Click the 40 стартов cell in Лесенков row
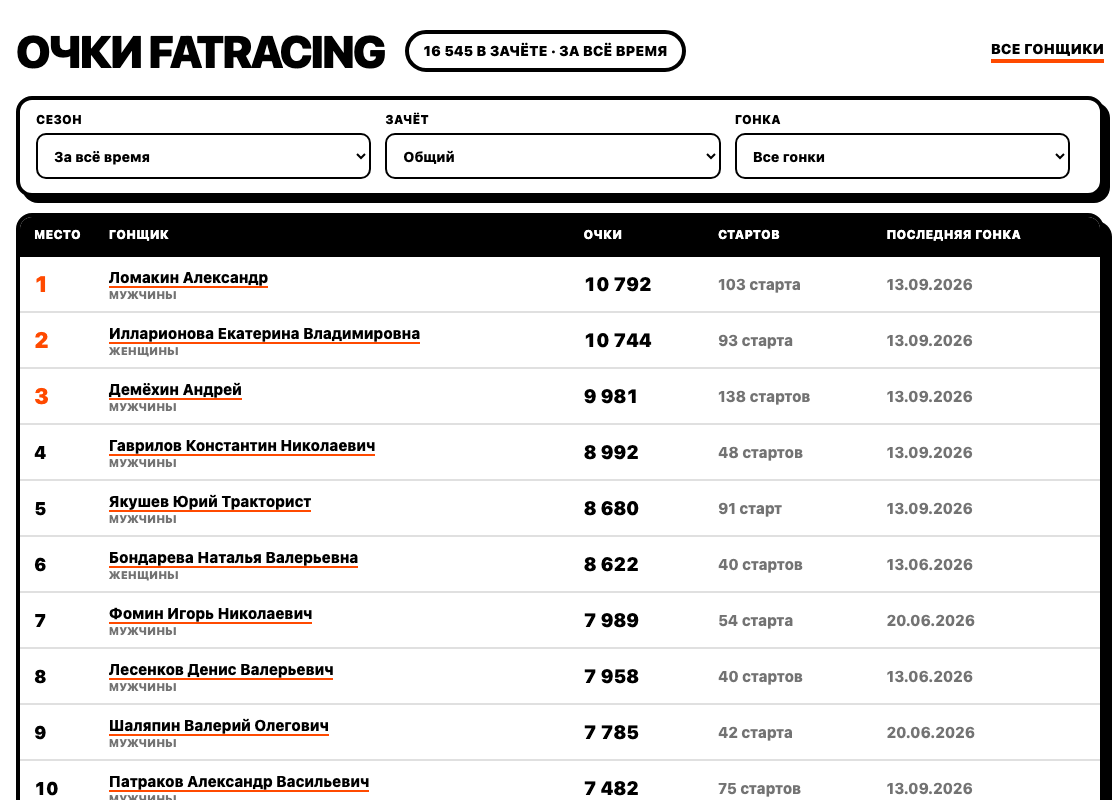Image resolution: width=1120 pixels, height=800 pixels. point(760,676)
